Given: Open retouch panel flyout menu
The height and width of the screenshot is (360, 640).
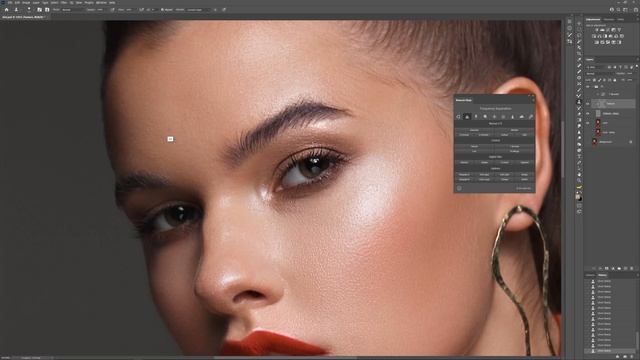Looking at the screenshot, I should (x=533, y=100).
